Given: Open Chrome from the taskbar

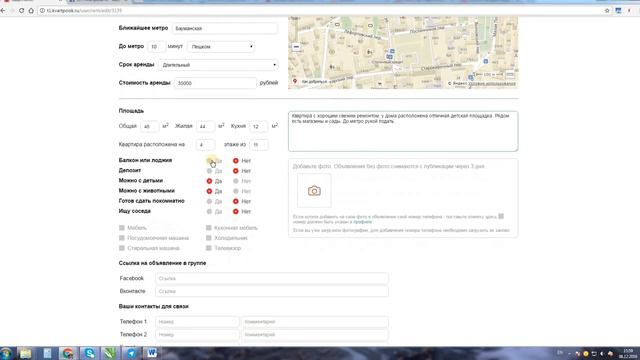Looking at the screenshot, I should click(x=68, y=353).
